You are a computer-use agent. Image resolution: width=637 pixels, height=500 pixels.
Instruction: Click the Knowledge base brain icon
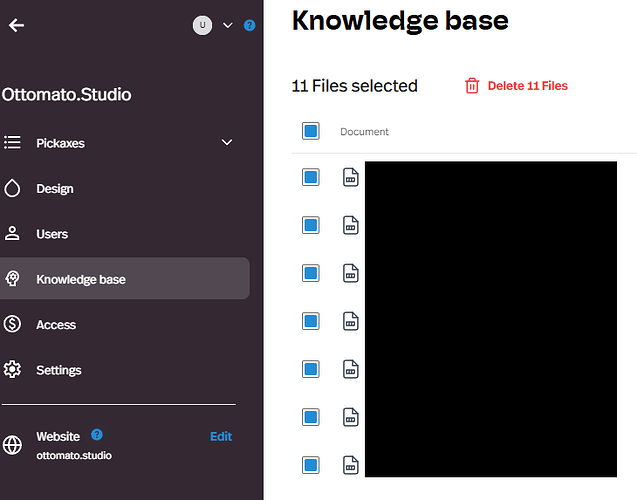(x=13, y=279)
